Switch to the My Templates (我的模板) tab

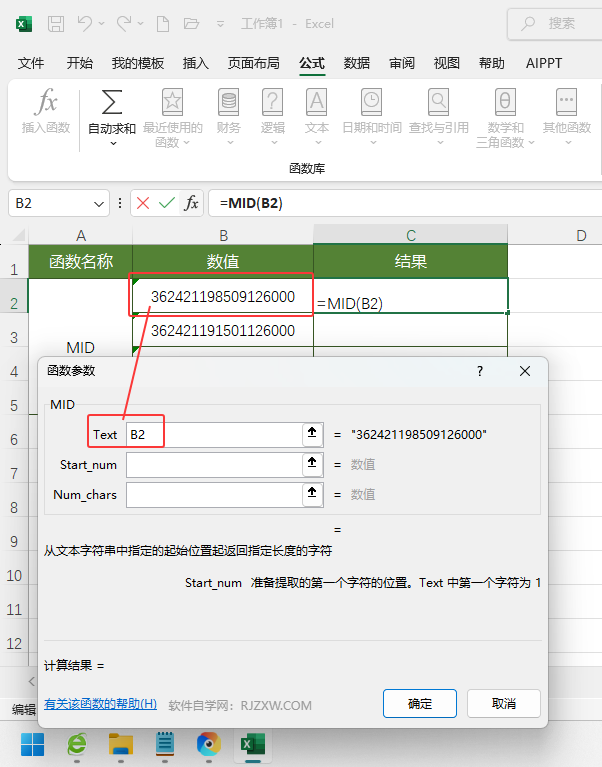(137, 63)
